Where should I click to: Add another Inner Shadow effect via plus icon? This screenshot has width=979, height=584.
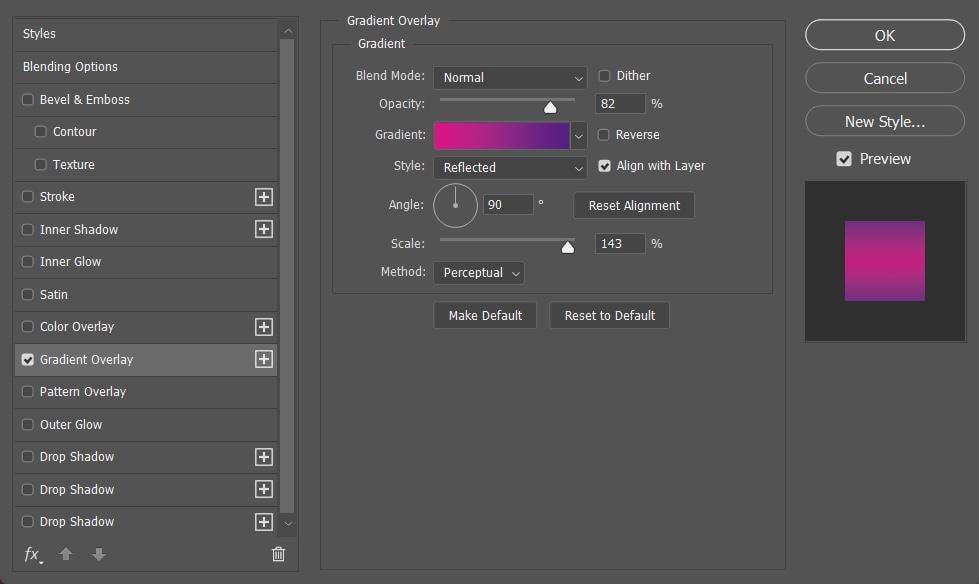(x=263, y=229)
